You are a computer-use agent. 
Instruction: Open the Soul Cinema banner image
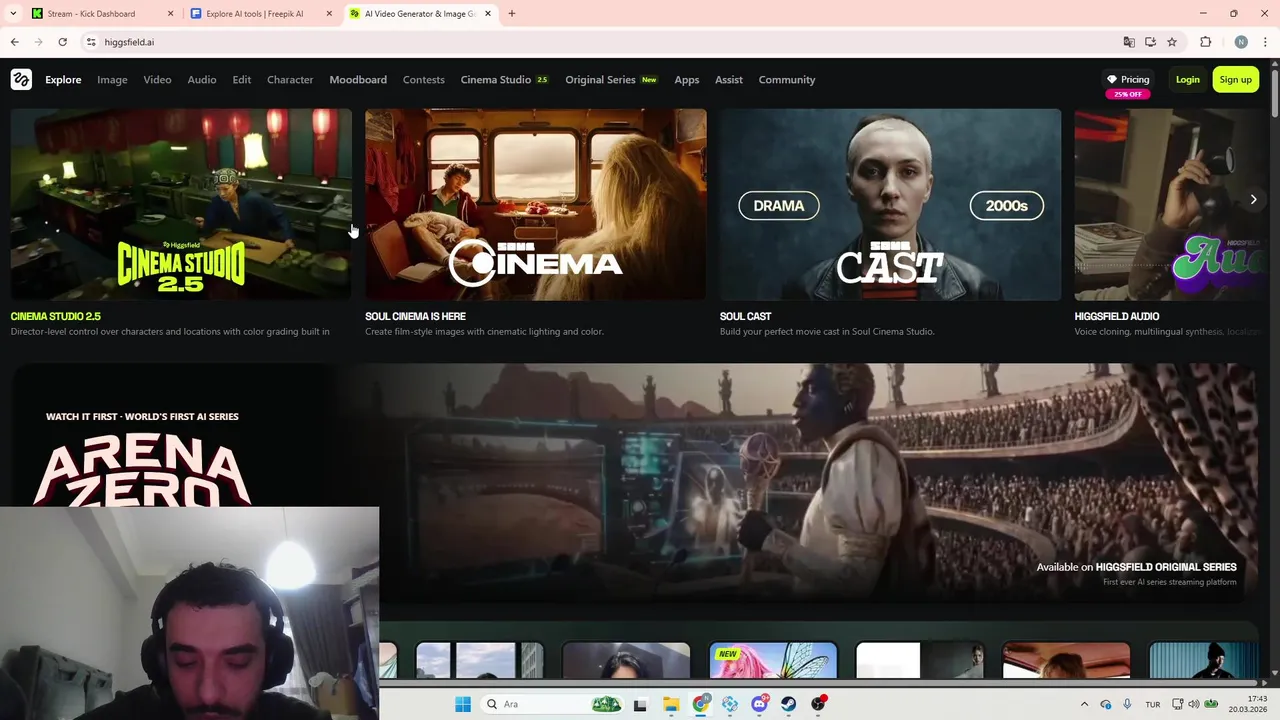click(x=536, y=204)
